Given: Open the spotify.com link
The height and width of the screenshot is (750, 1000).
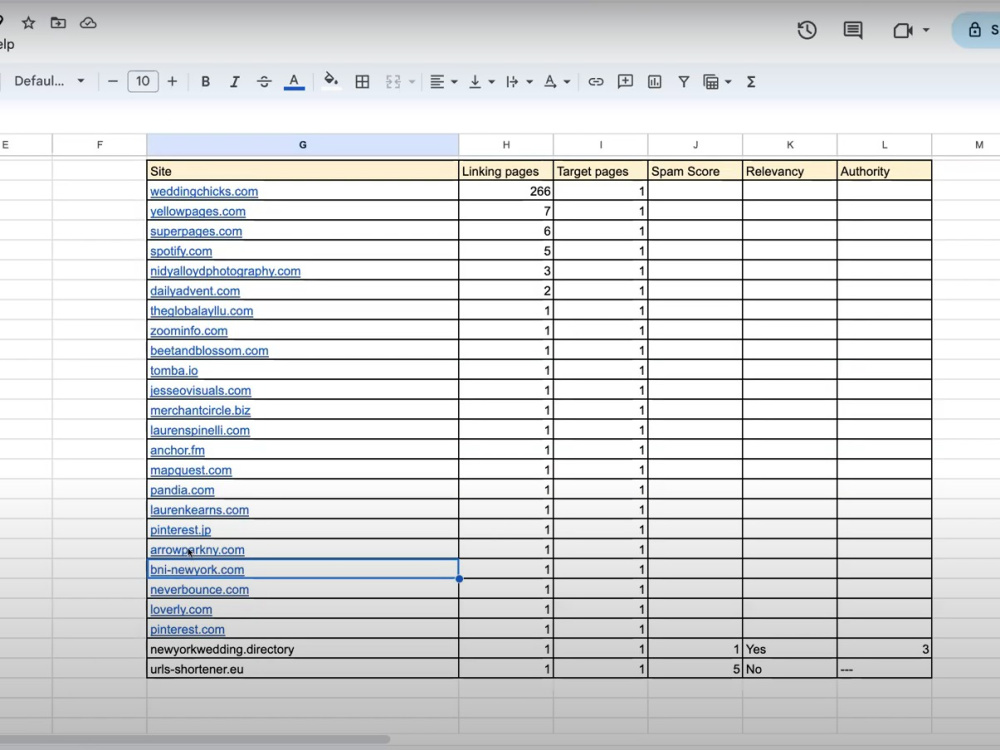Looking at the screenshot, I should (x=181, y=251).
